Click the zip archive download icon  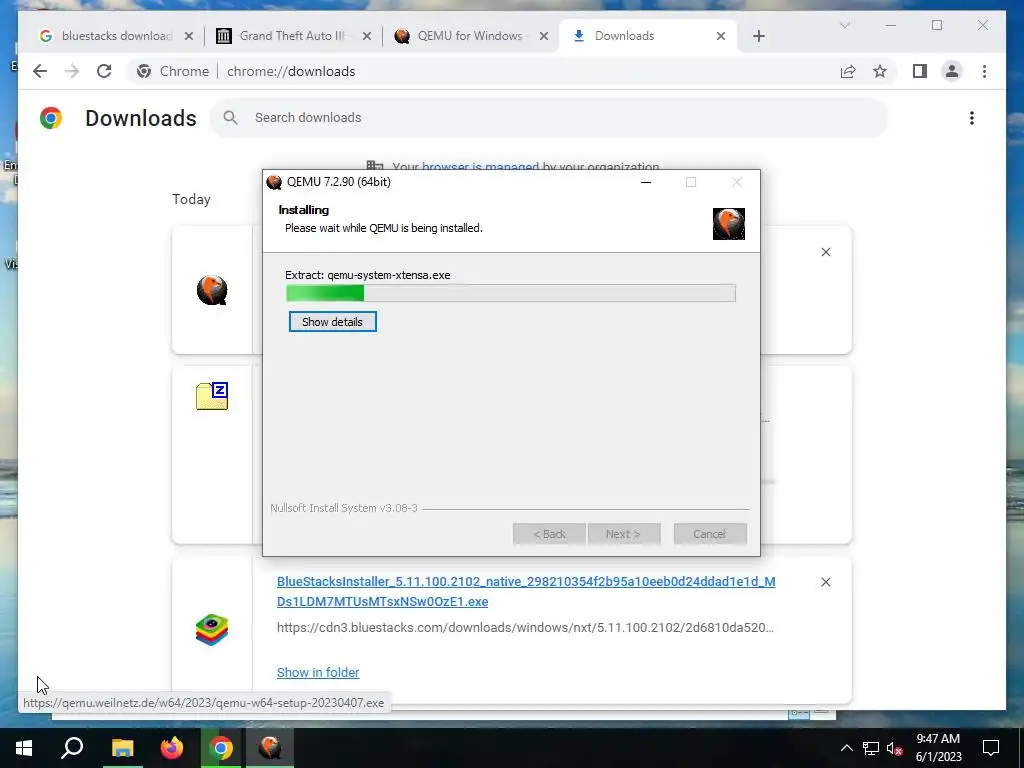point(212,396)
